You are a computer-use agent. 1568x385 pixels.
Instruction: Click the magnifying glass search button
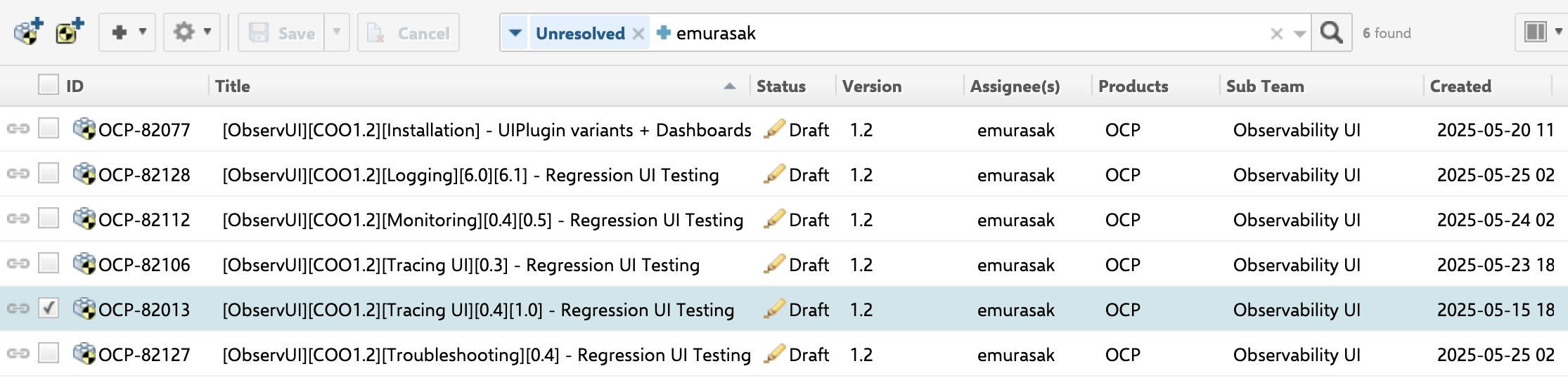(x=1331, y=32)
